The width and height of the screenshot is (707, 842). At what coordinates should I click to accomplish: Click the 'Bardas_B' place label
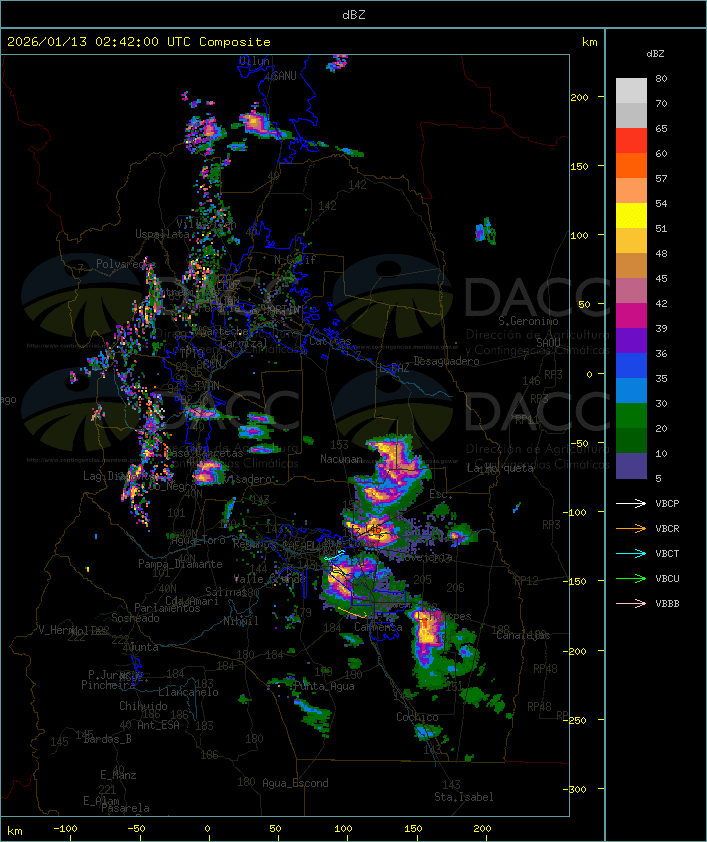click(x=107, y=739)
